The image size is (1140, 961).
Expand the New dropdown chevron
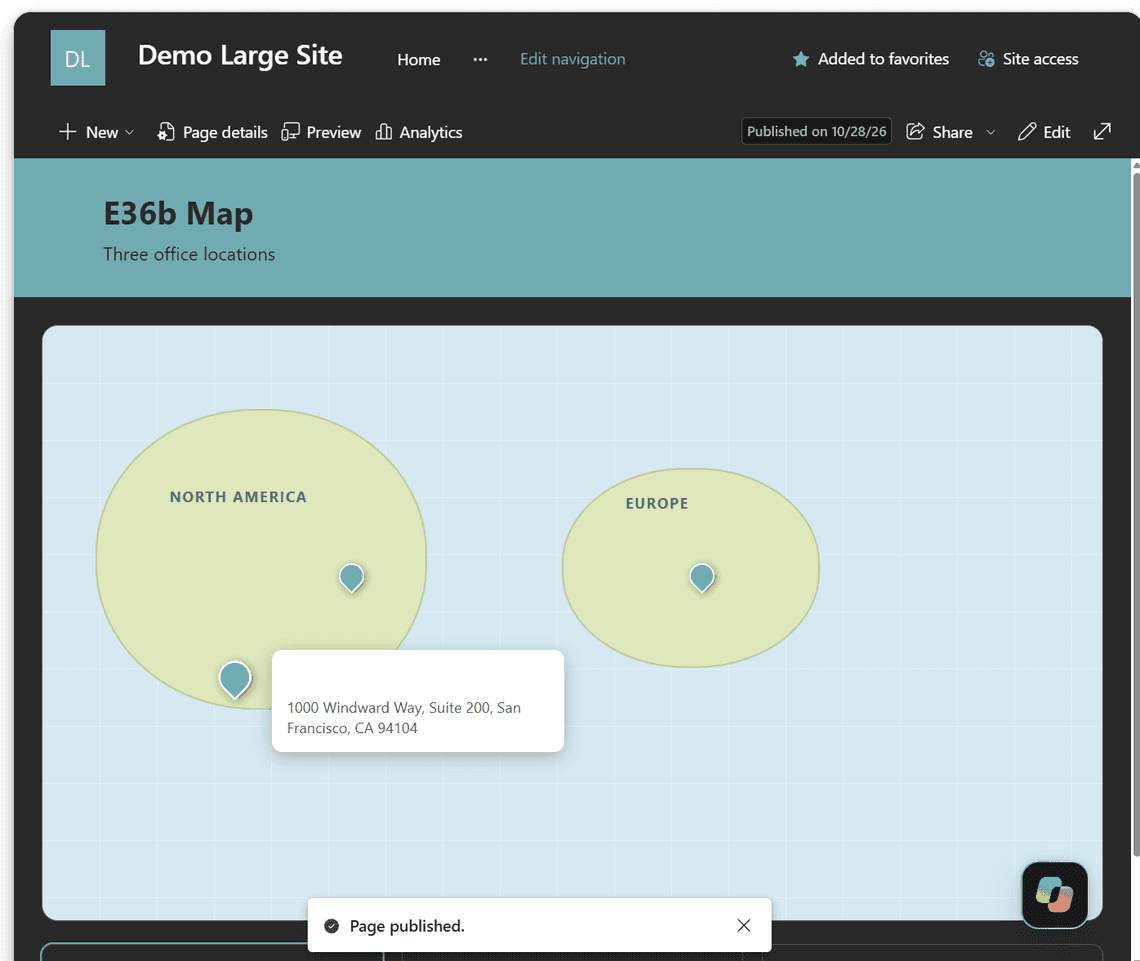(129, 132)
